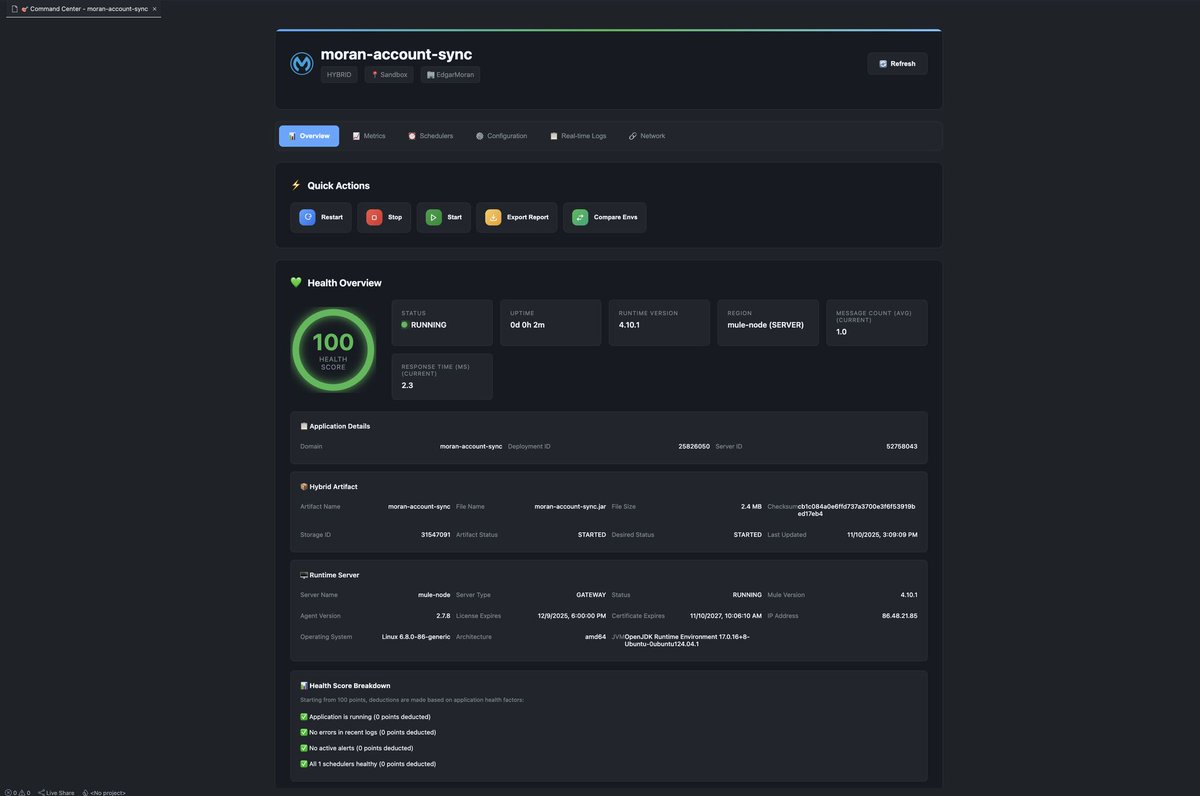
Task: Click the Export Report button
Action: [517, 217]
